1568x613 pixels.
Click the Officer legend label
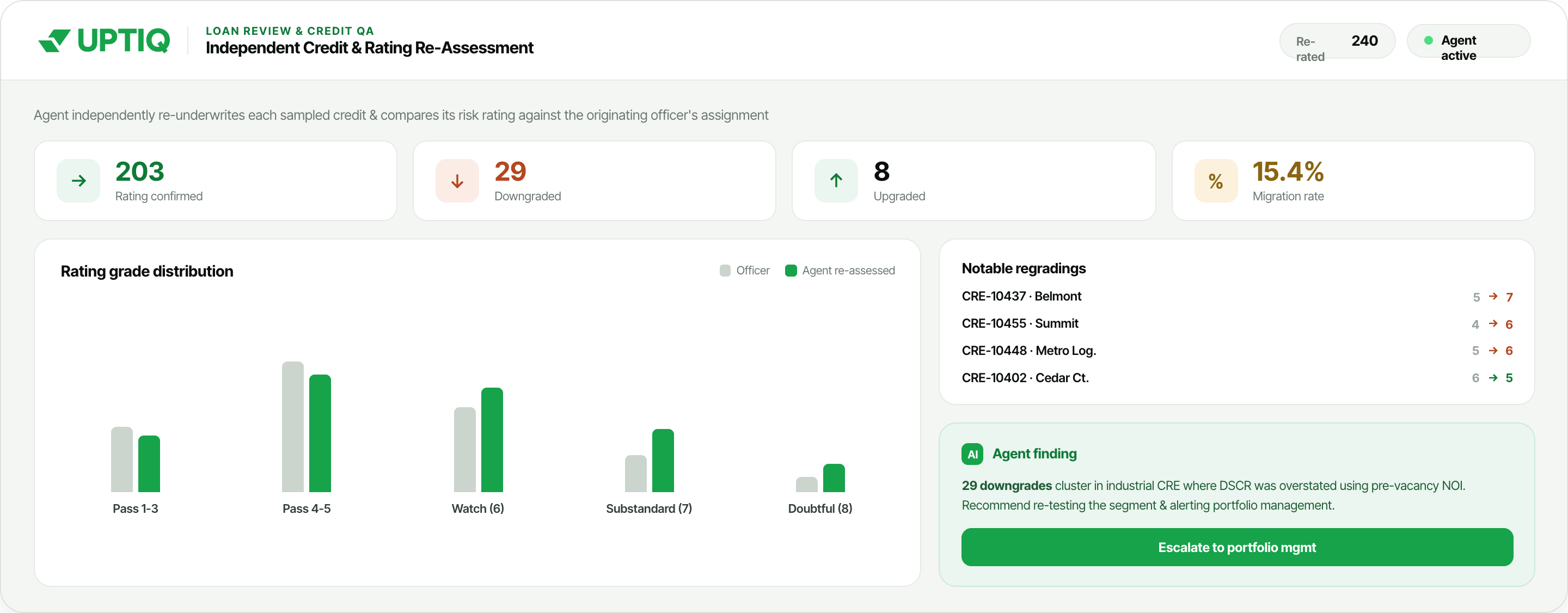(752, 271)
